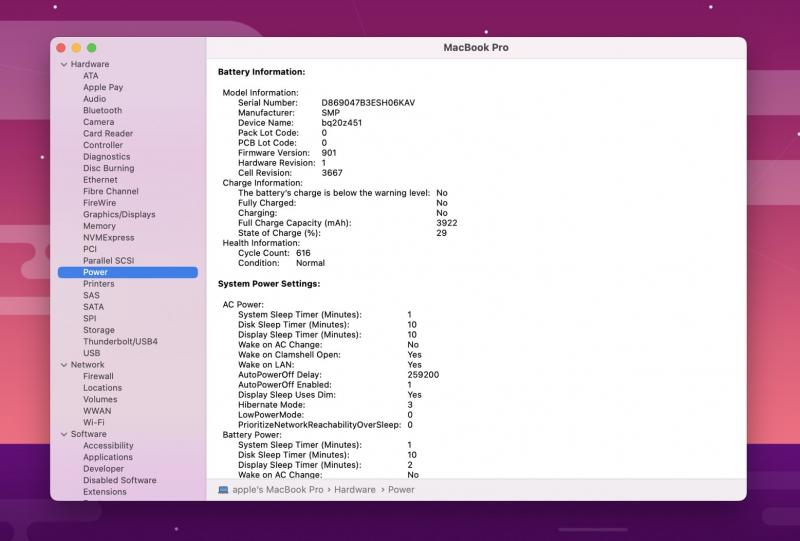Click Hardware in the bottom path bar
800x541 pixels.
(x=355, y=490)
